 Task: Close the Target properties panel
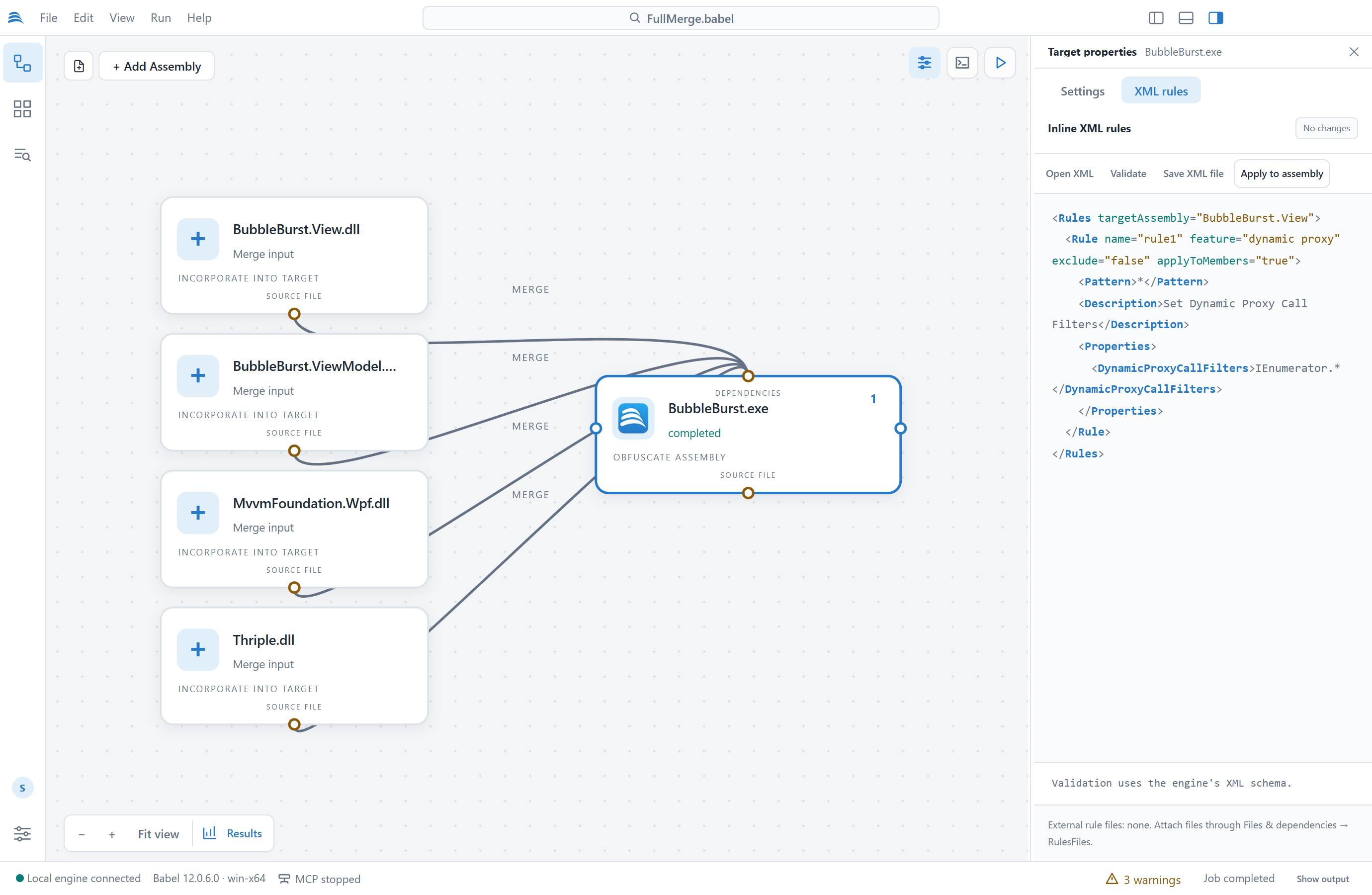click(x=1354, y=52)
